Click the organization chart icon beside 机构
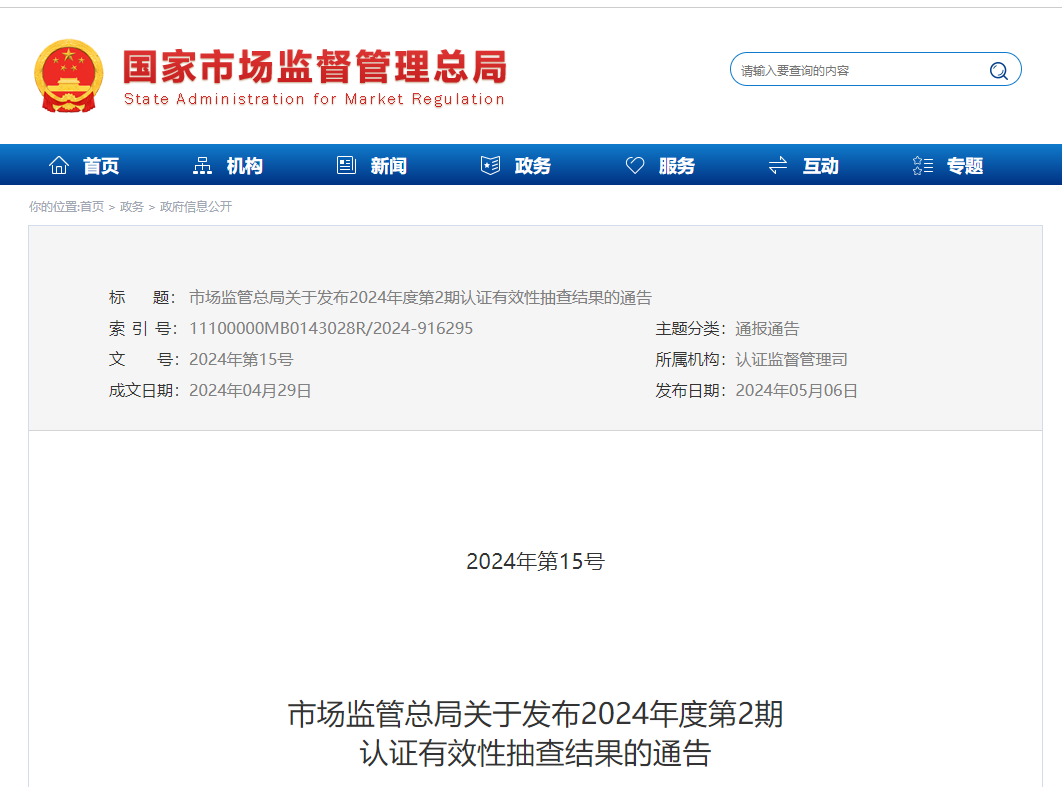 click(x=201, y=164)
